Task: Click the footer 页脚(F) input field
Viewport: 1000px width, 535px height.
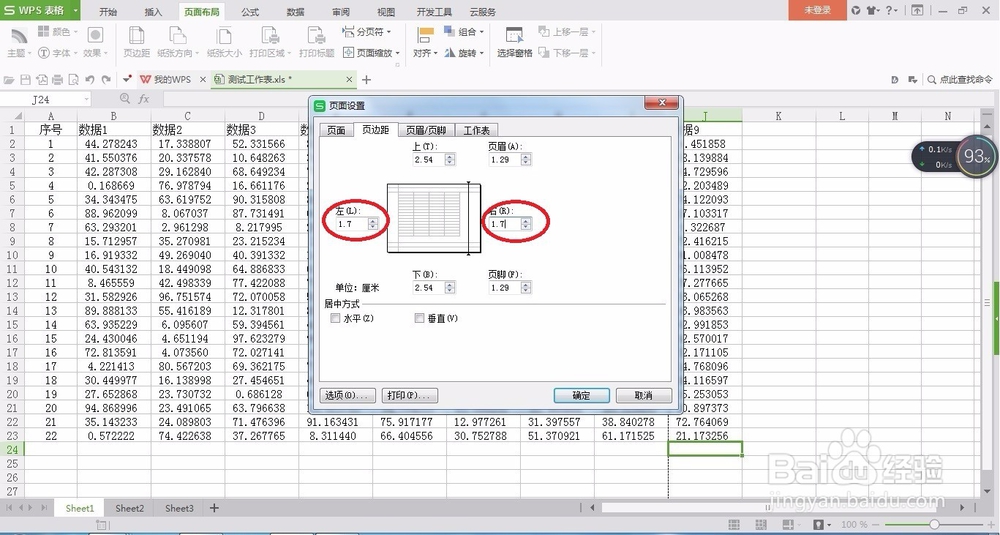Action: 504,288
